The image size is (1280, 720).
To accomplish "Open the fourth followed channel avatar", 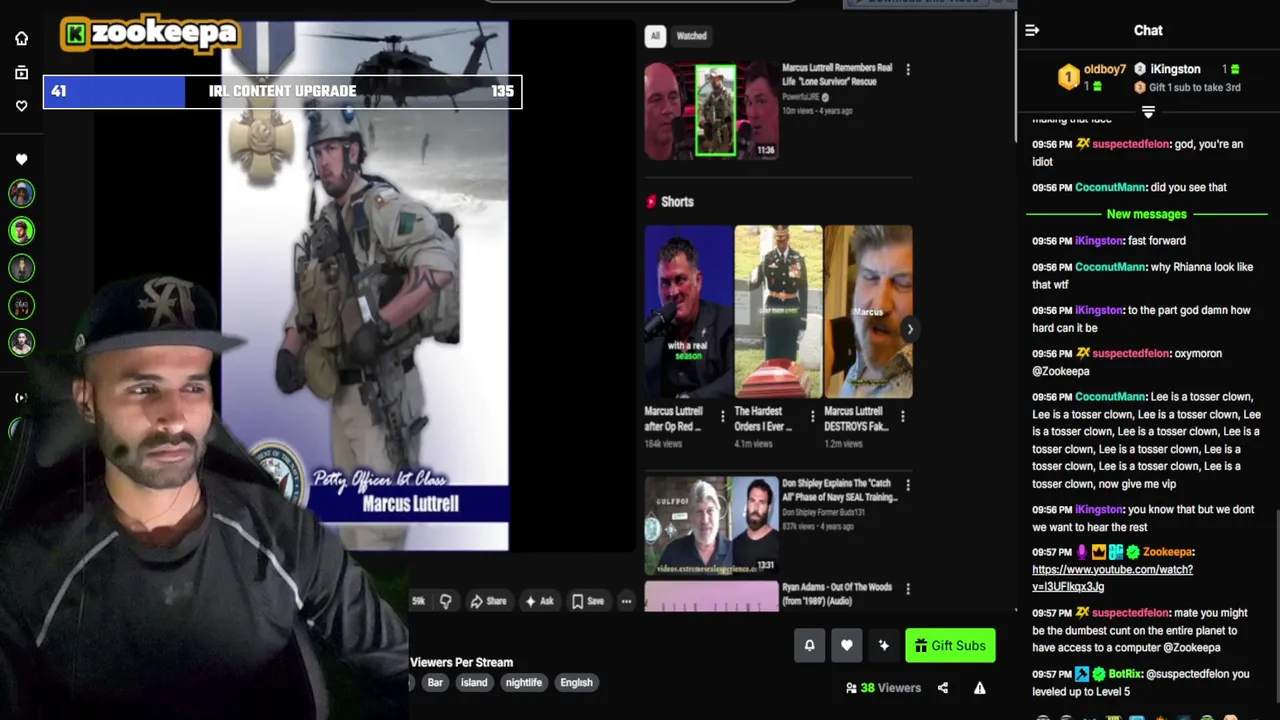I will click(x=21, y=305).
